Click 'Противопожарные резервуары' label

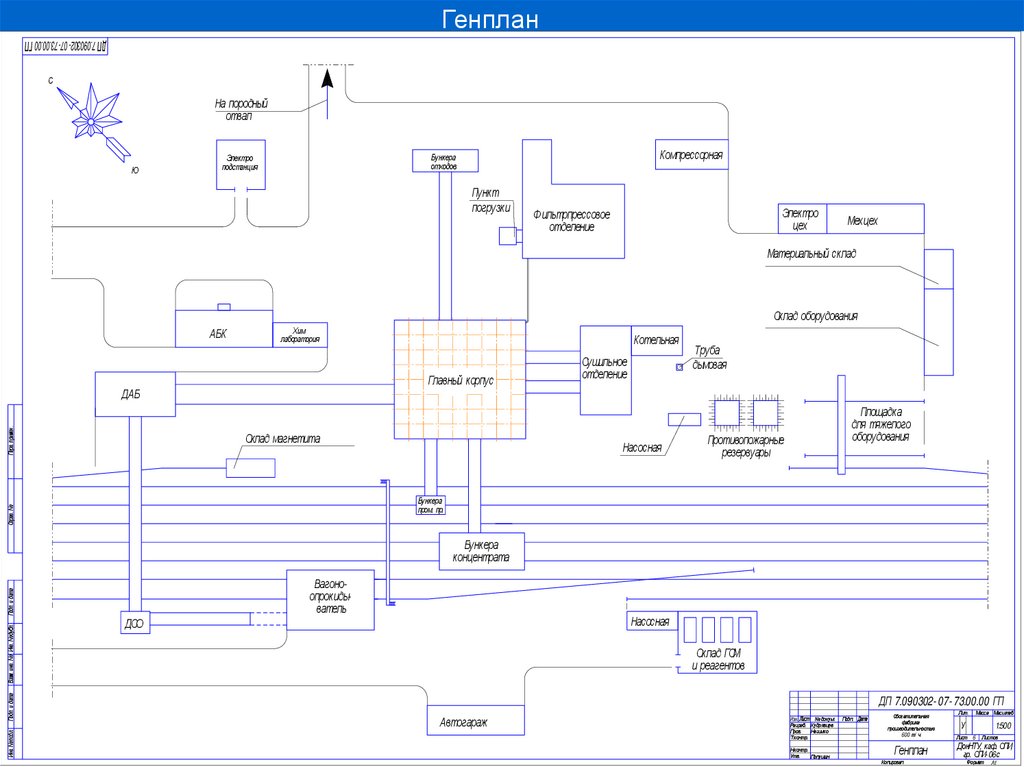tap(746, 446)
